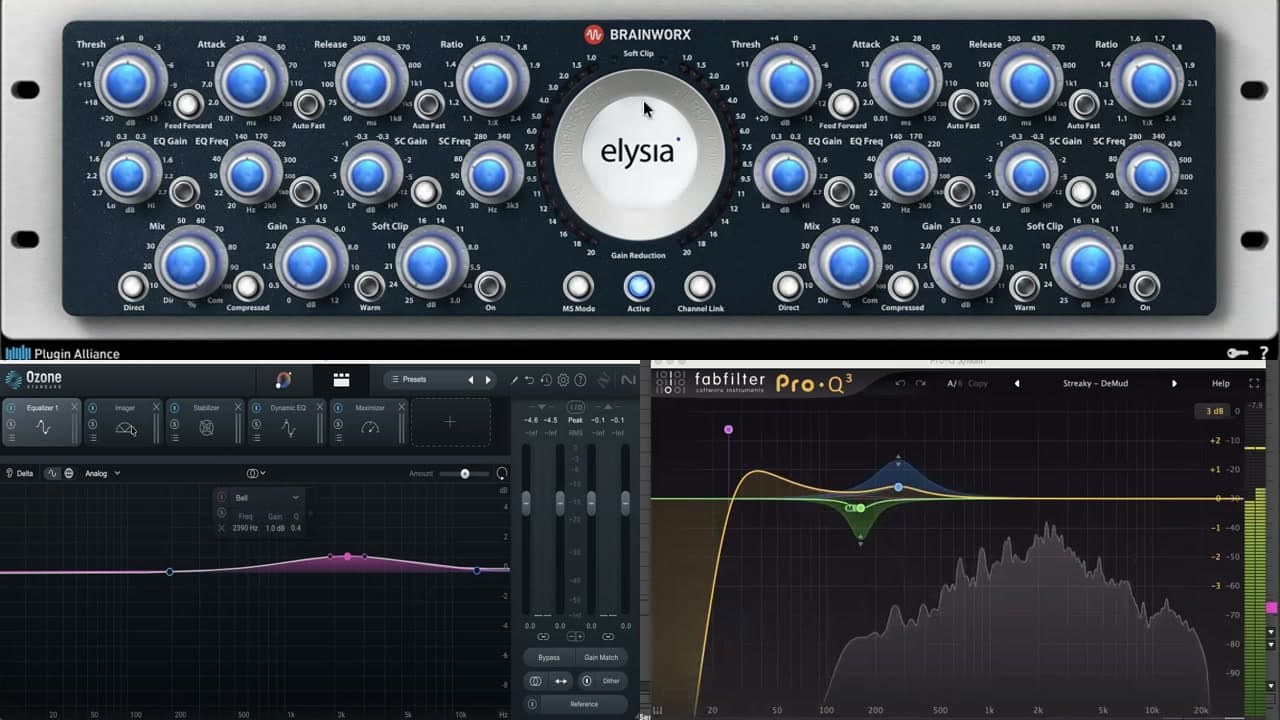Go to next Pro-Q 3 preset arrow
Image resolution: width=1280 pixels, height=720 pixels.
point(1174,383)
